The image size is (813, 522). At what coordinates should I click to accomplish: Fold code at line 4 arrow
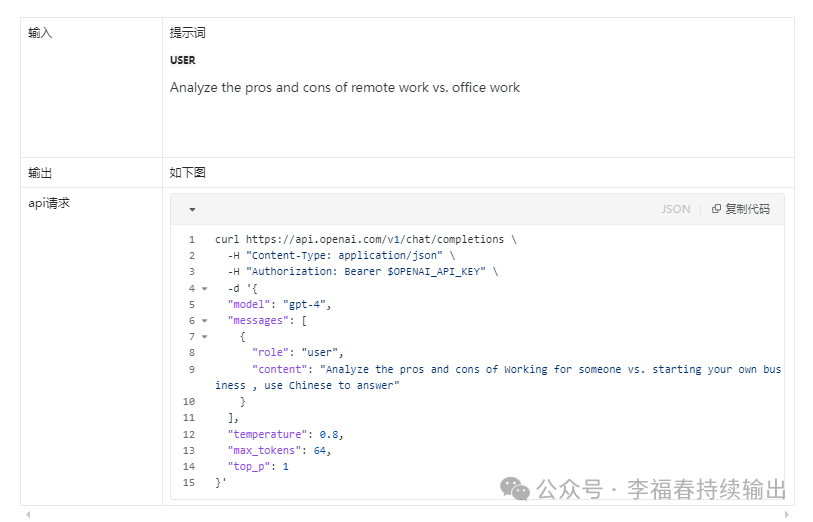[x=204, y=289]
